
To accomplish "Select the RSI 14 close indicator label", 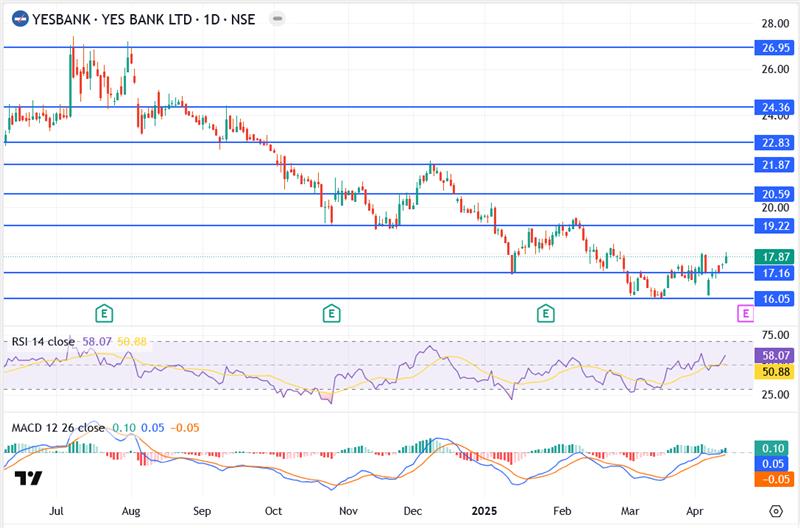I will (44, 342).
